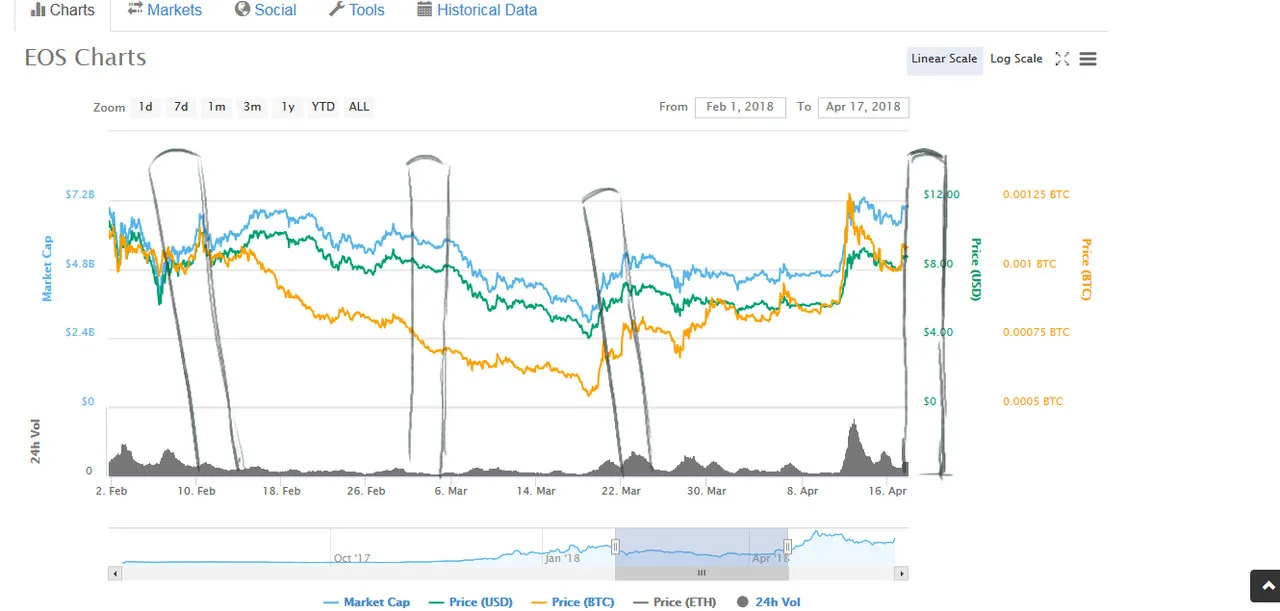Viewport: 1280px width, 611px height.
Task: Toggle Price (BTC) series in legend
Action: pos(572,602)
